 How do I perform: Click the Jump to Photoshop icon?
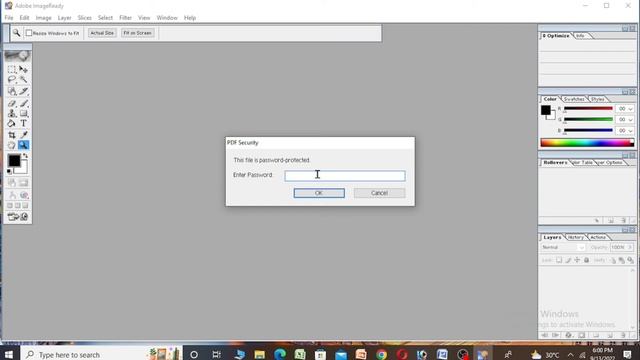click(12, 217)
